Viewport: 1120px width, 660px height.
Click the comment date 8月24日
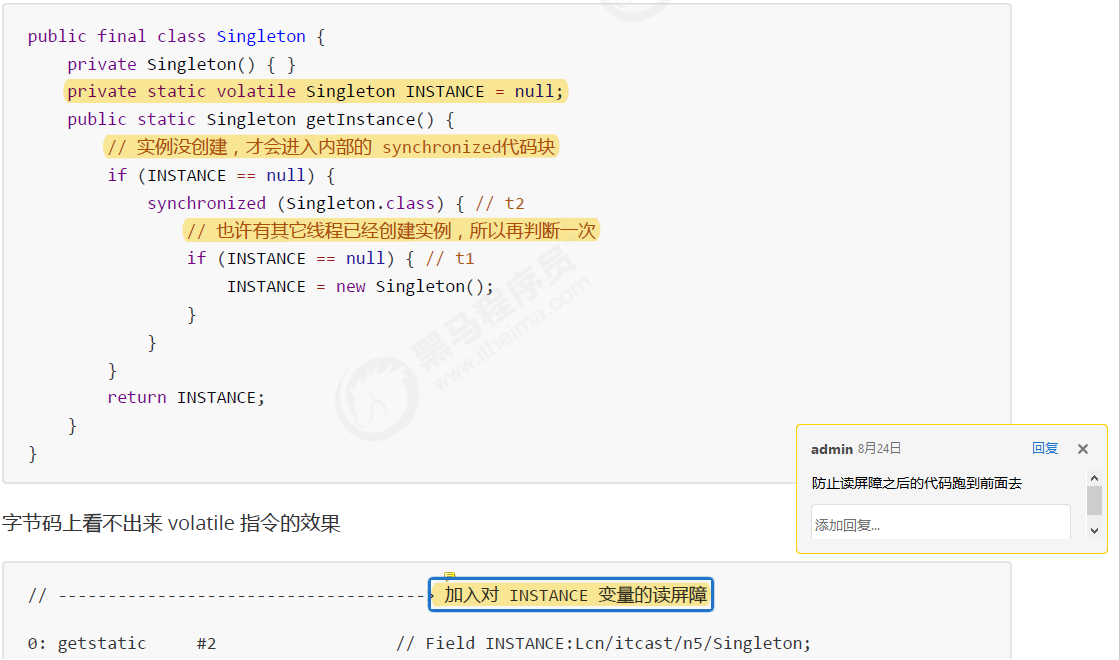pyautogui.click(x=879, y=449)
